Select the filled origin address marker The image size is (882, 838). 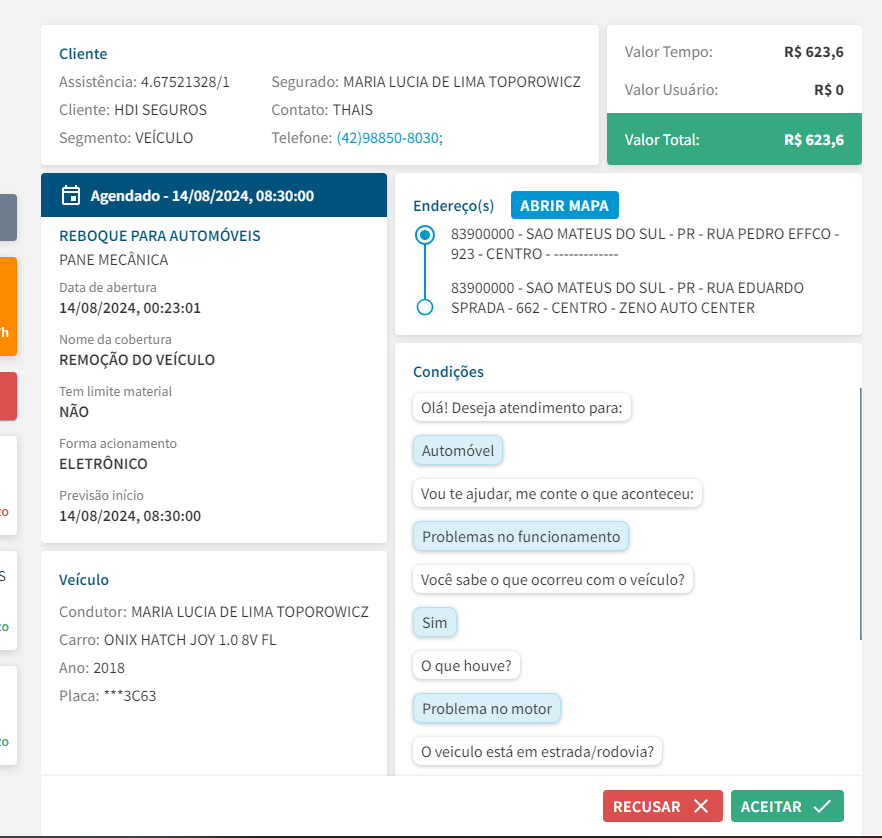click(x=425, y=235)
